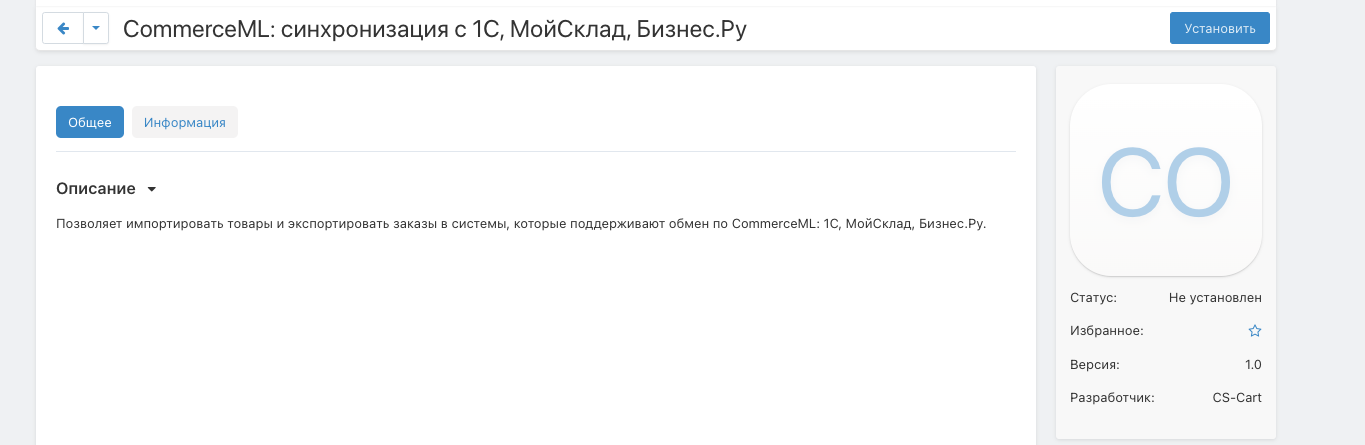
Task: Click the Не установлен status value
Action: click(1215, 297)
